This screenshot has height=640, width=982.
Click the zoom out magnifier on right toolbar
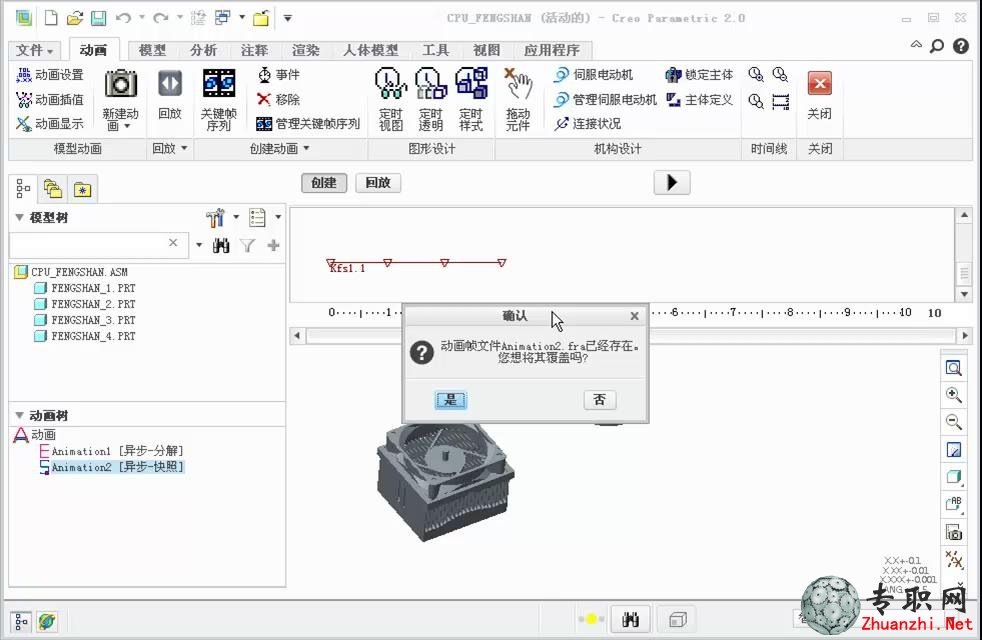pos(954,421)
